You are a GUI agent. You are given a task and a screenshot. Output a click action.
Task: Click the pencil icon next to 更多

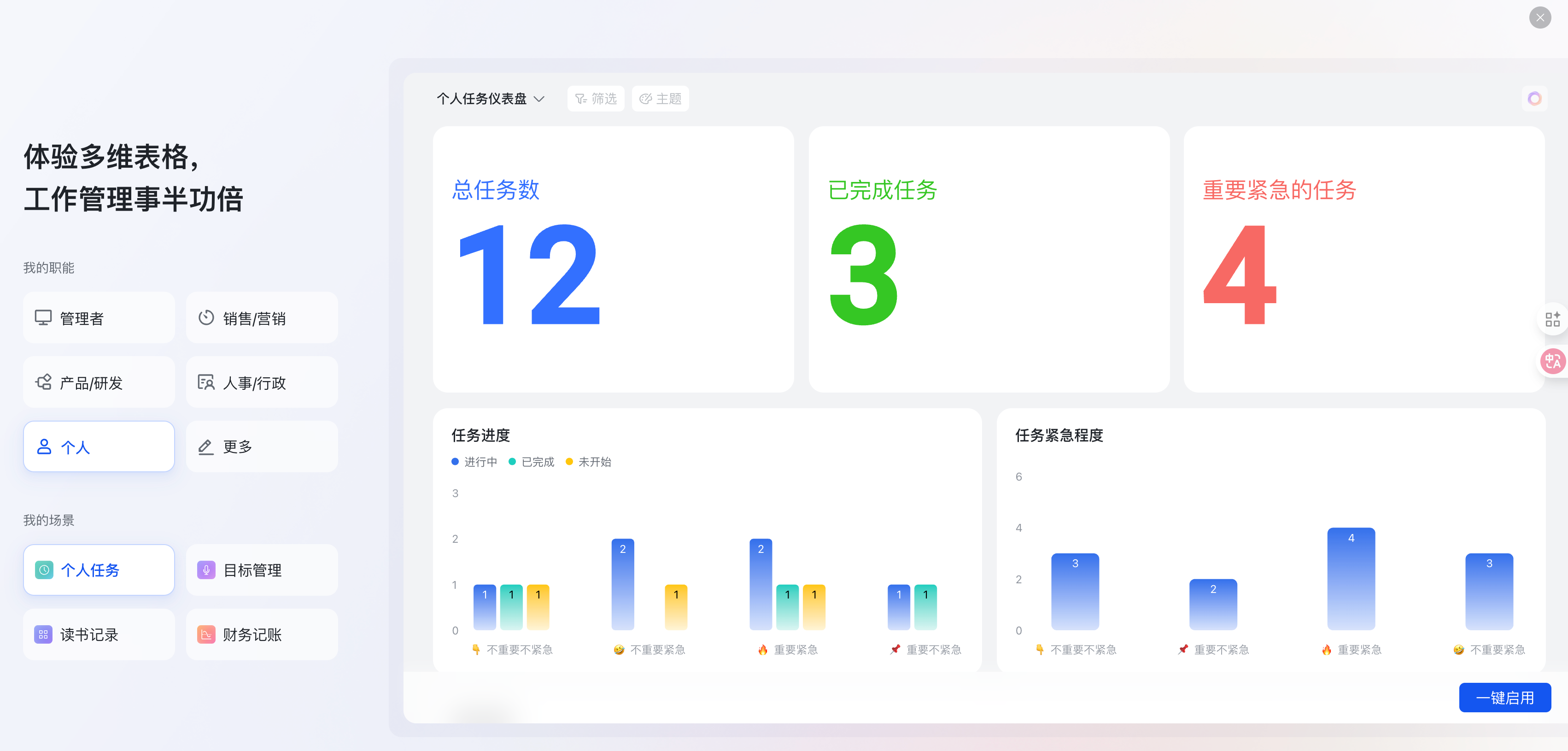206,447
